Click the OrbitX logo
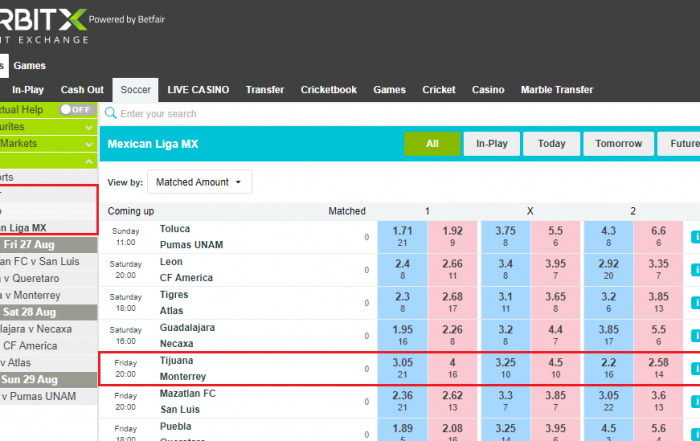700x441 pixels. 44,26
